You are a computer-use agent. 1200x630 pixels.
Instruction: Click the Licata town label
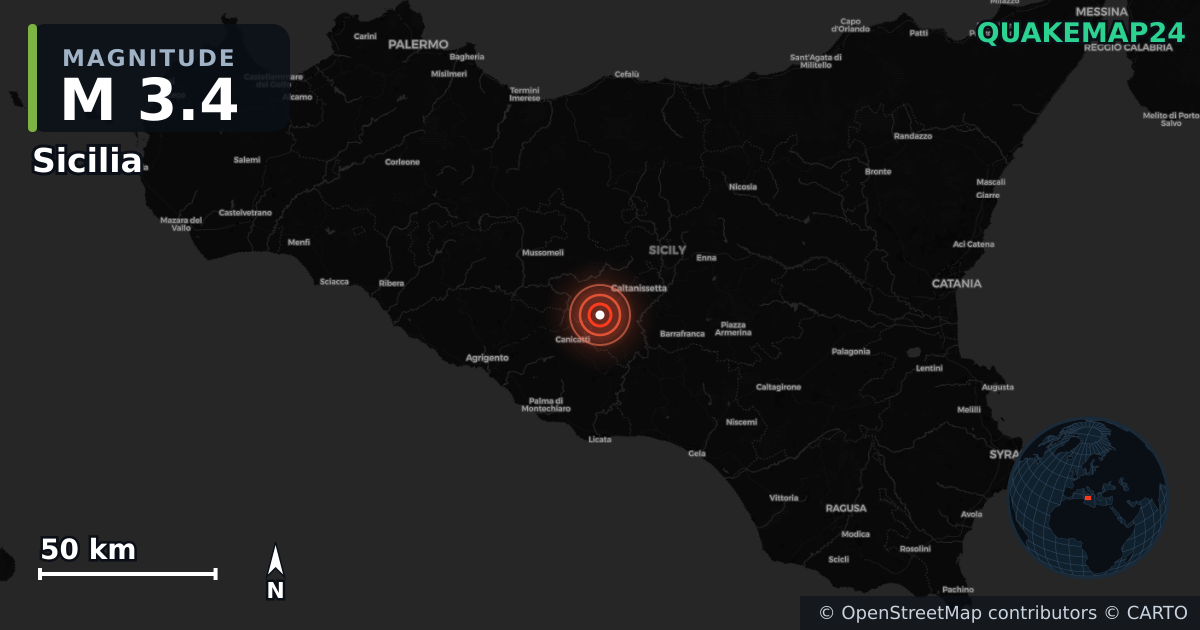click(x=600, y=440)
